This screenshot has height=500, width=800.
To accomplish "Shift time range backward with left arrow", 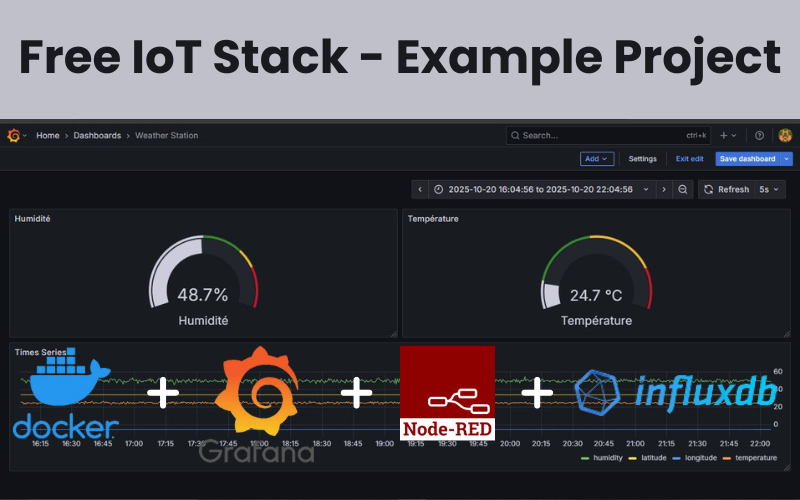I will click(x=421, y=189).
